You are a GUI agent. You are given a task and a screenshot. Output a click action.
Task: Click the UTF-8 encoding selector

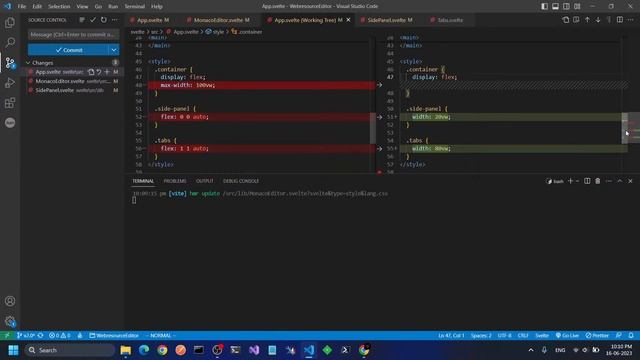point(504,336)
